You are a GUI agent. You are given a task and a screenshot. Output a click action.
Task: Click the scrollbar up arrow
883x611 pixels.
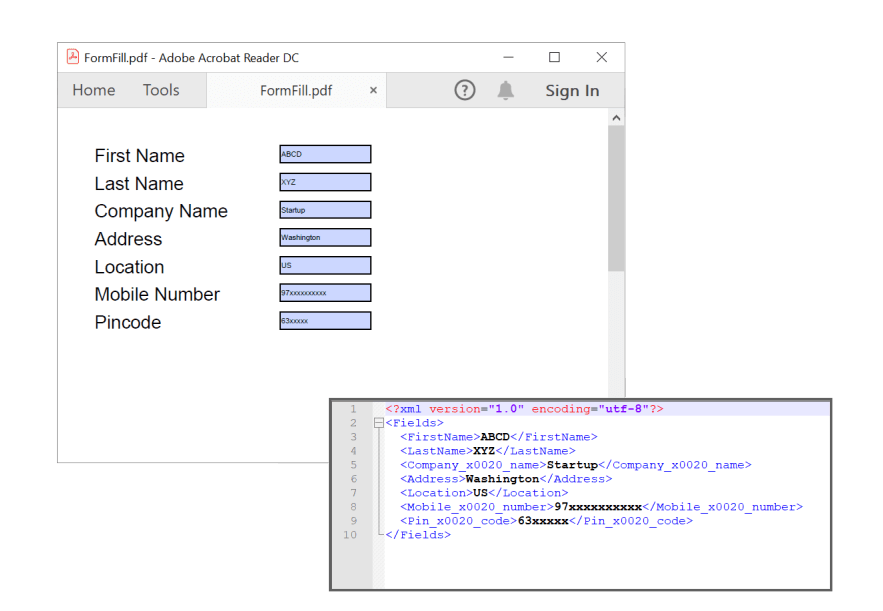pos(616,116)
